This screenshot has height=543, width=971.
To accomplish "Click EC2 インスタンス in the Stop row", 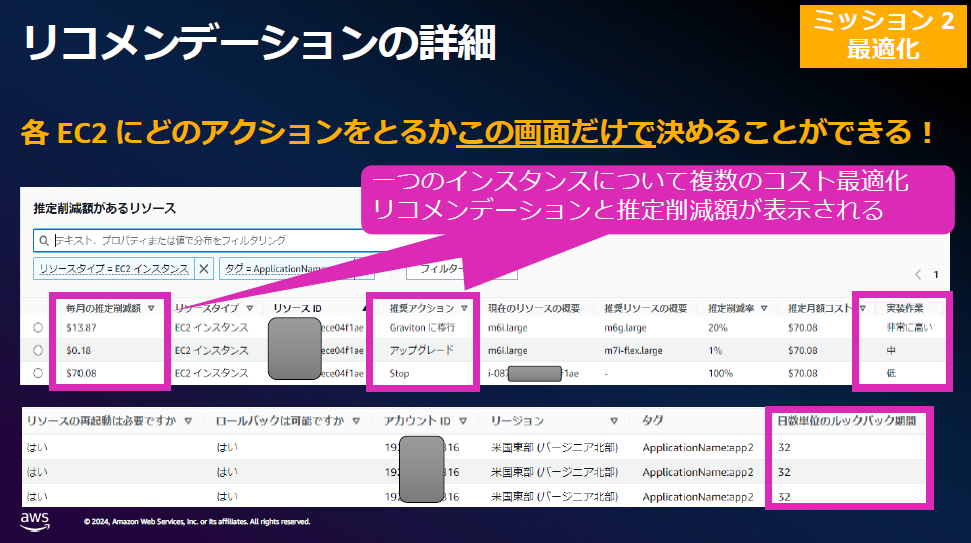I will pyautogui.click(x=211, y=373).
